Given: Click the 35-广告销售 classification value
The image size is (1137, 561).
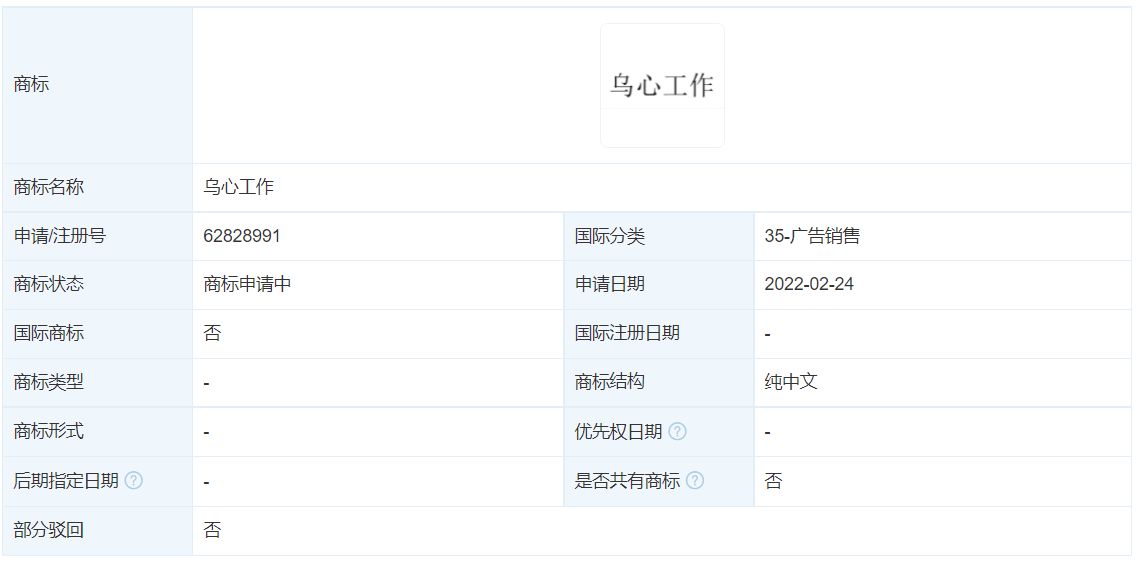Looking at the screenshot, I should 812,236.
